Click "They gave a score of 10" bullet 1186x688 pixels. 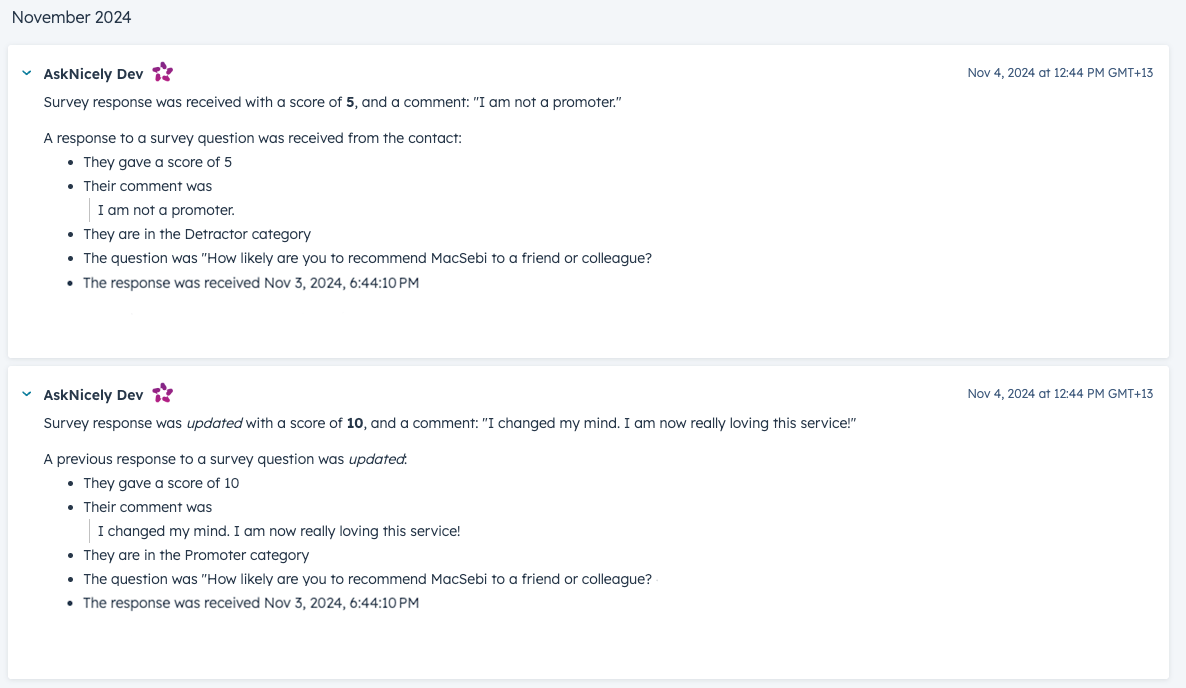click(x=161, y=483)
